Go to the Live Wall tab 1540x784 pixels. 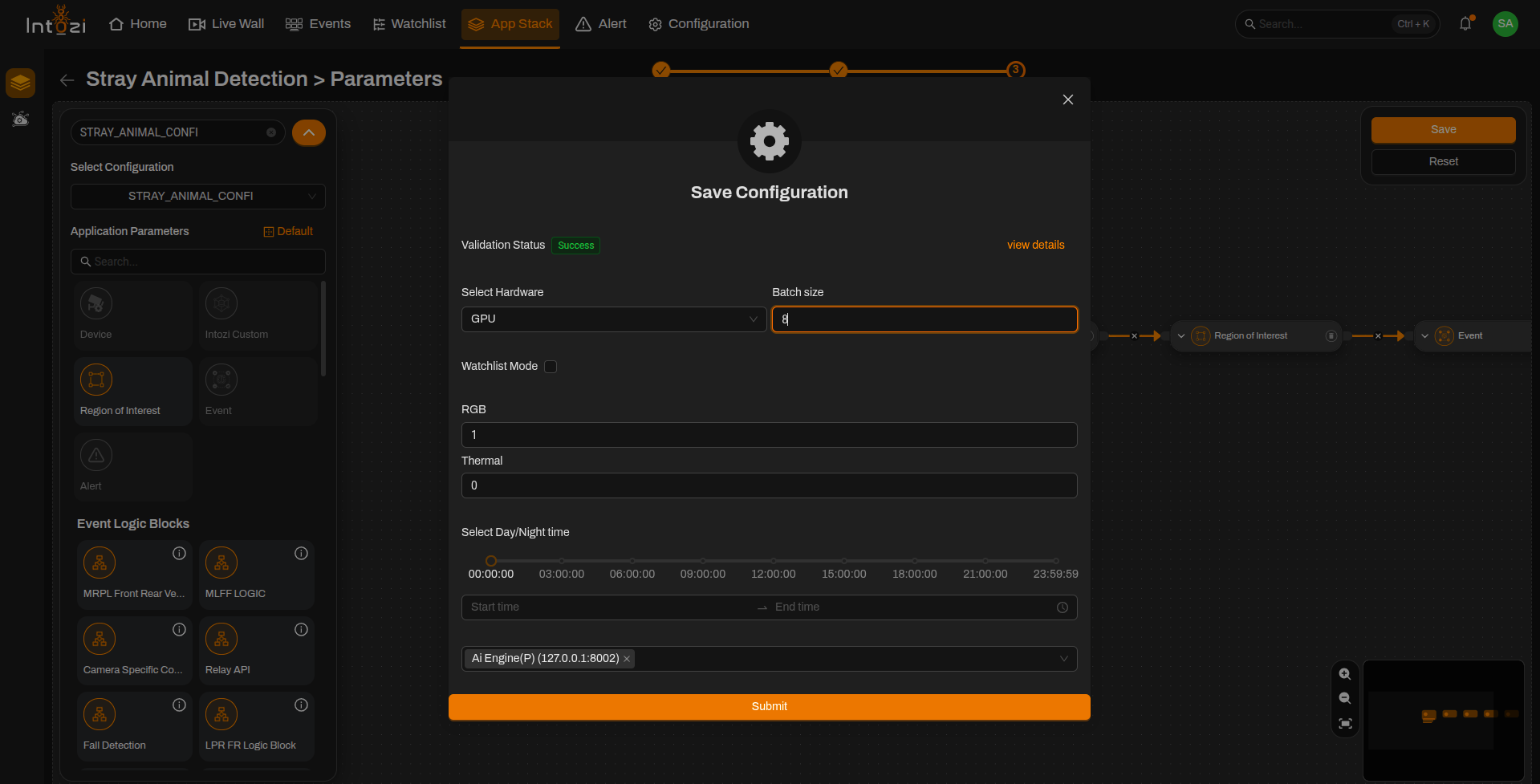coord(226,24)
